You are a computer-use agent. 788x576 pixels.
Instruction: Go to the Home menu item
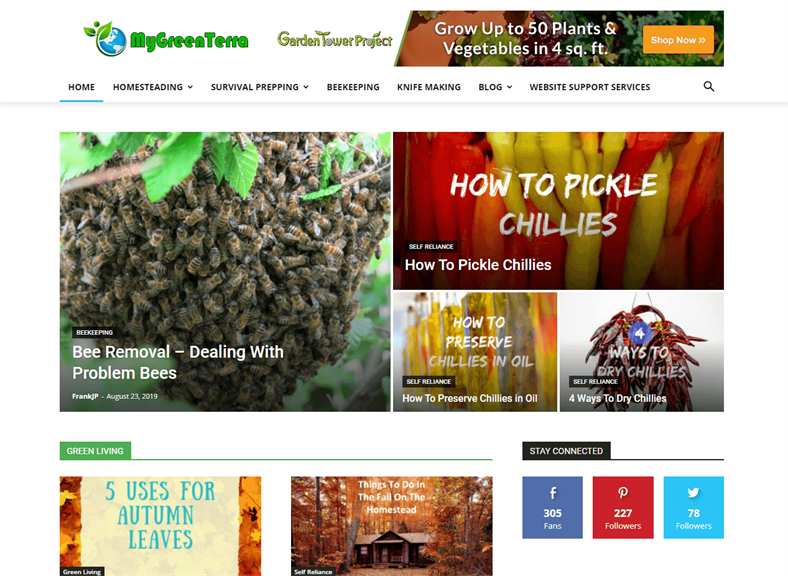click(81, 87)
